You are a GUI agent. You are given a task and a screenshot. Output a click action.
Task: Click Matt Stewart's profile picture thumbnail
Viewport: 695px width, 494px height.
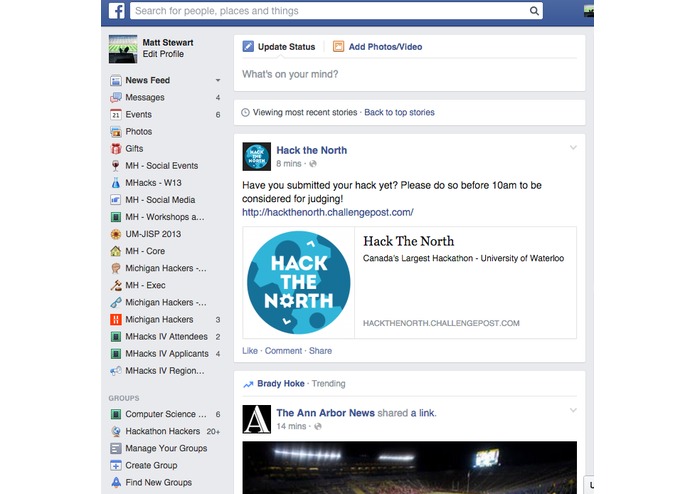pyautogui.click(x=123, y=49)
